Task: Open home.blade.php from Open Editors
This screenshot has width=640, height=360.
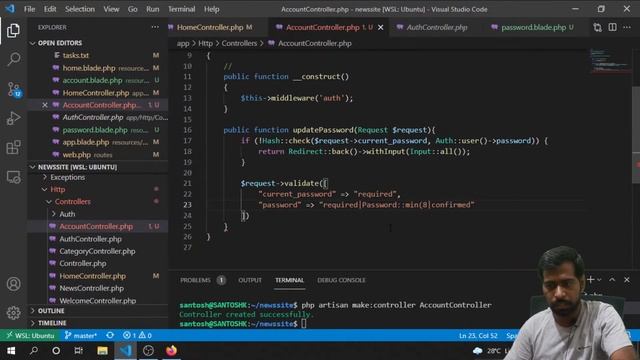Action: (x=98, y=68)
